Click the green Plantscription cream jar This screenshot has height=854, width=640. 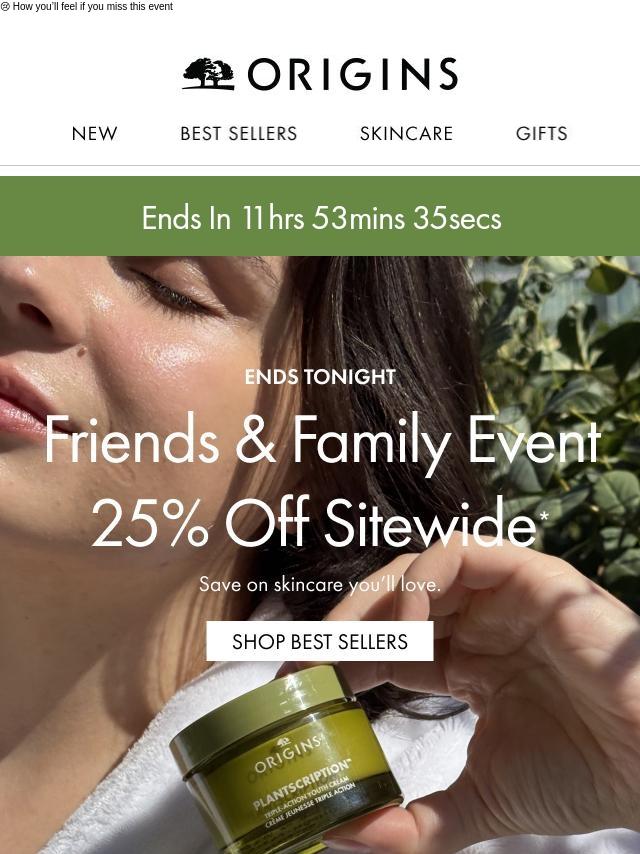pyautogui.click(x=285, y=759)
